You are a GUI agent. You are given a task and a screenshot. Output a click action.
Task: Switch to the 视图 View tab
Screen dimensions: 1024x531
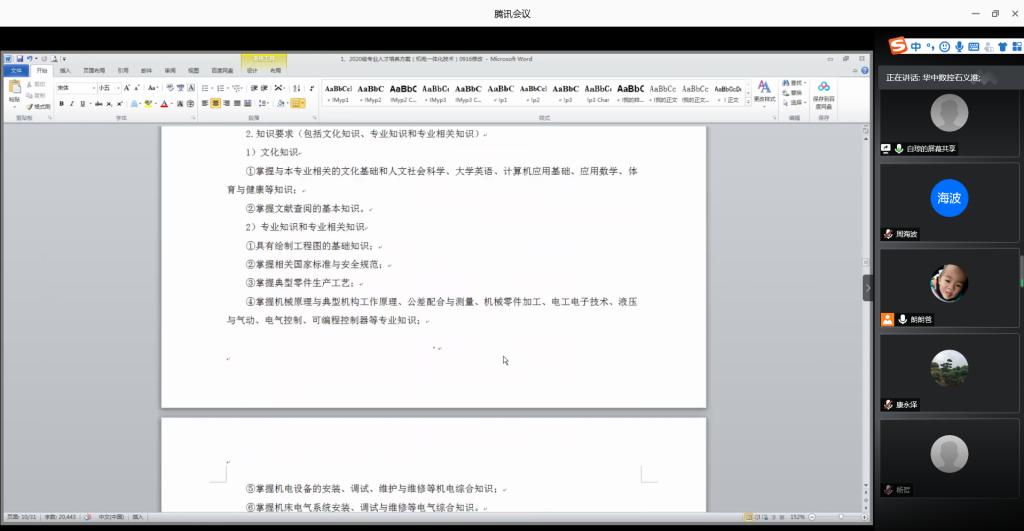pos(193,71)
